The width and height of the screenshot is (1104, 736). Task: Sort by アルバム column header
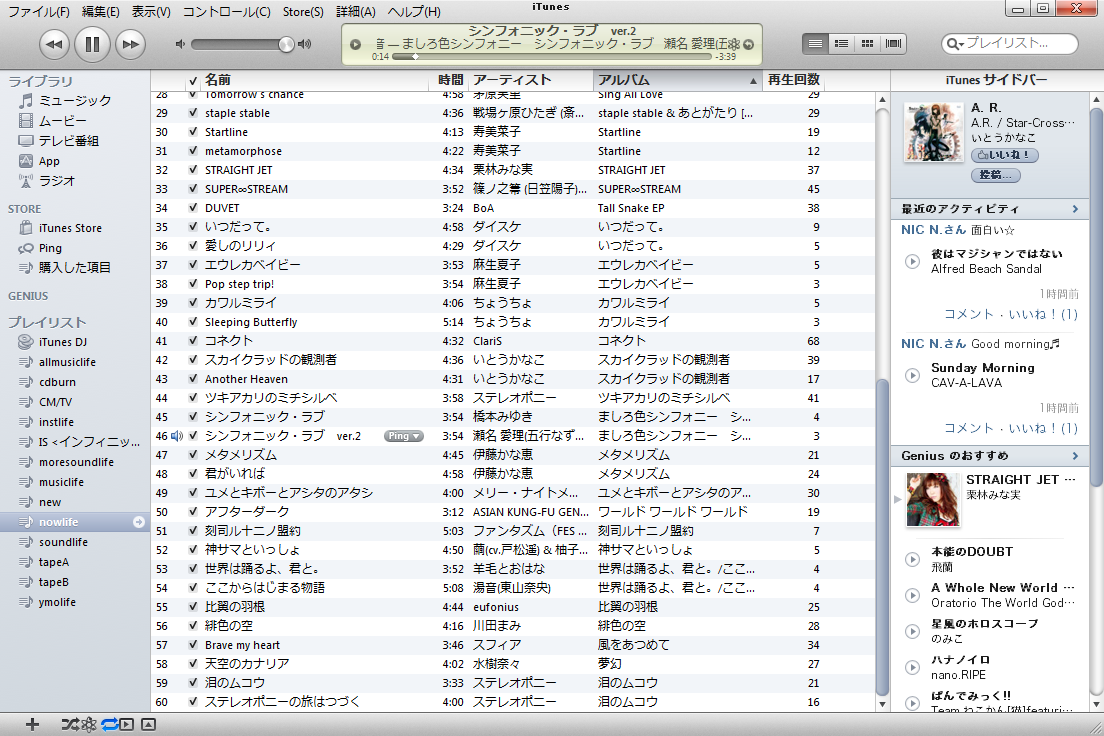677,80
